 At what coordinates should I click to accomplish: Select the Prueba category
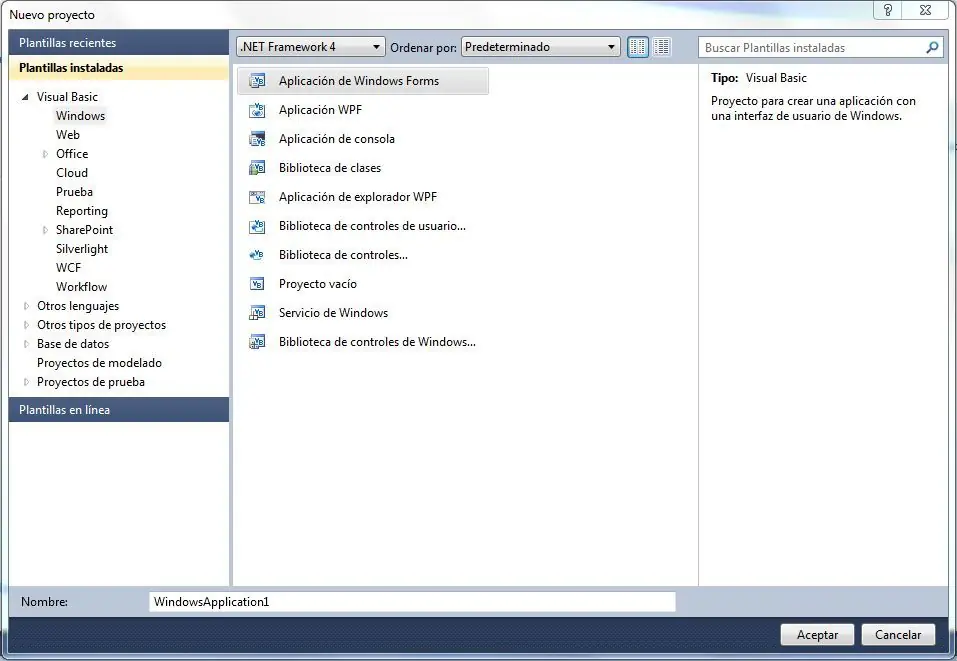click(x=74, y=192)
